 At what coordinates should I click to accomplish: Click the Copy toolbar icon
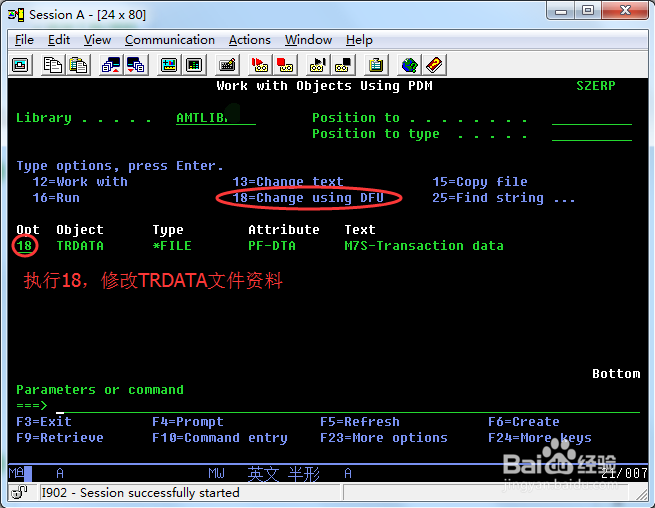point(53,65)
